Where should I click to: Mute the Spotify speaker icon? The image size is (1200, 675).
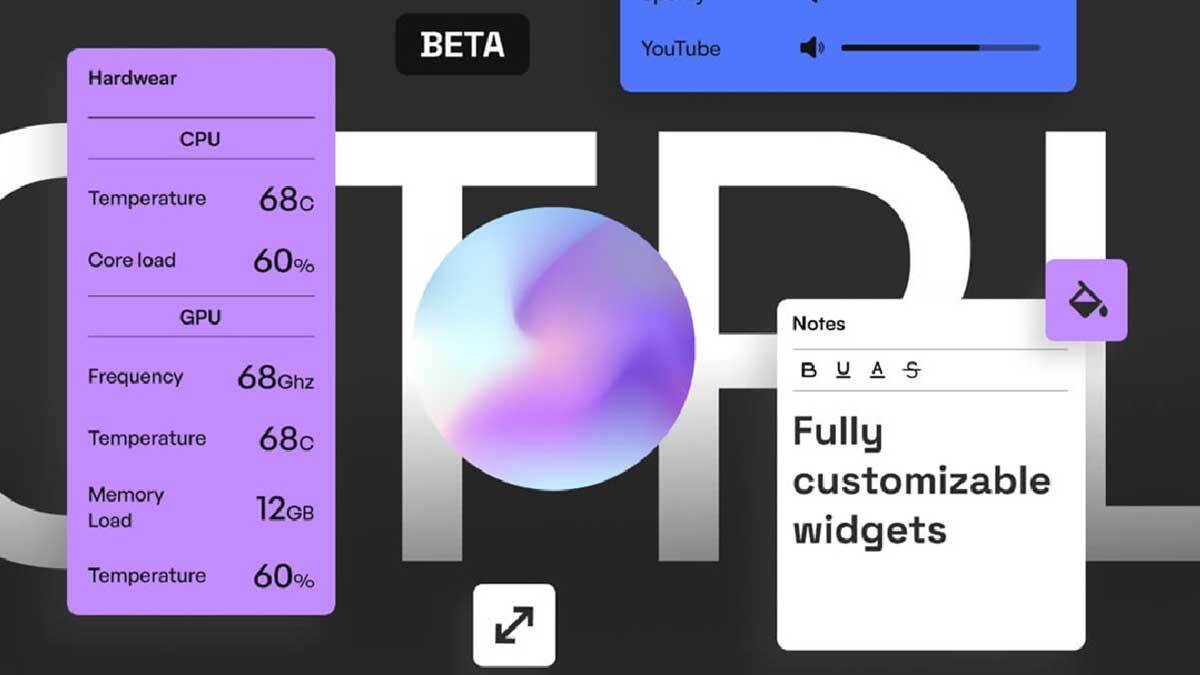tap(812, 4)
